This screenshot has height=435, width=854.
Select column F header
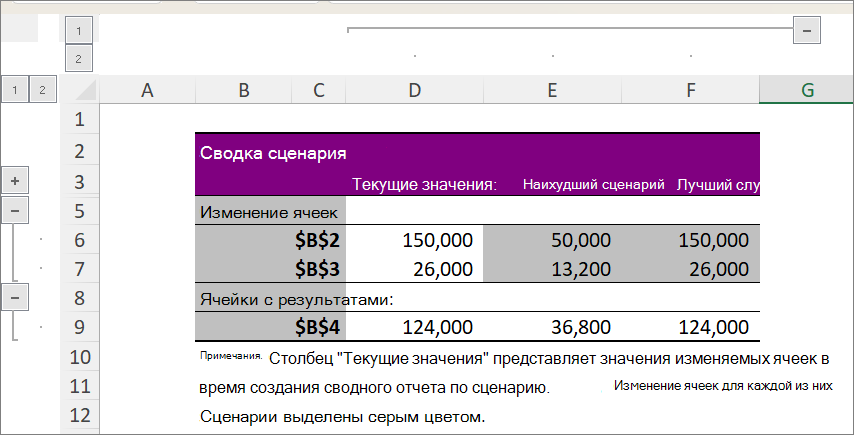(x=690, y=90)
